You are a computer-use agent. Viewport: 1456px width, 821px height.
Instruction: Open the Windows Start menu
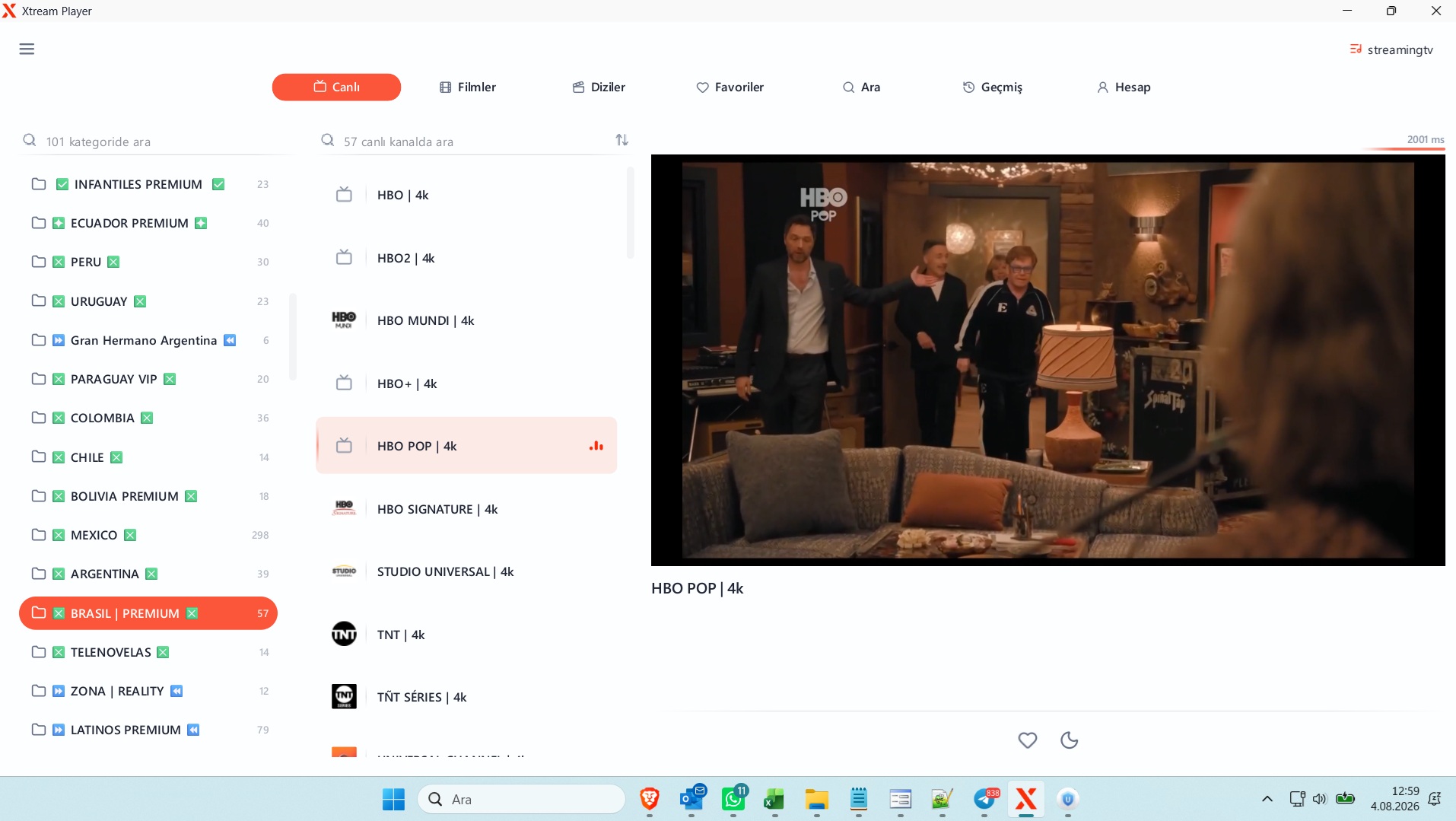click(x=393, y=799)
